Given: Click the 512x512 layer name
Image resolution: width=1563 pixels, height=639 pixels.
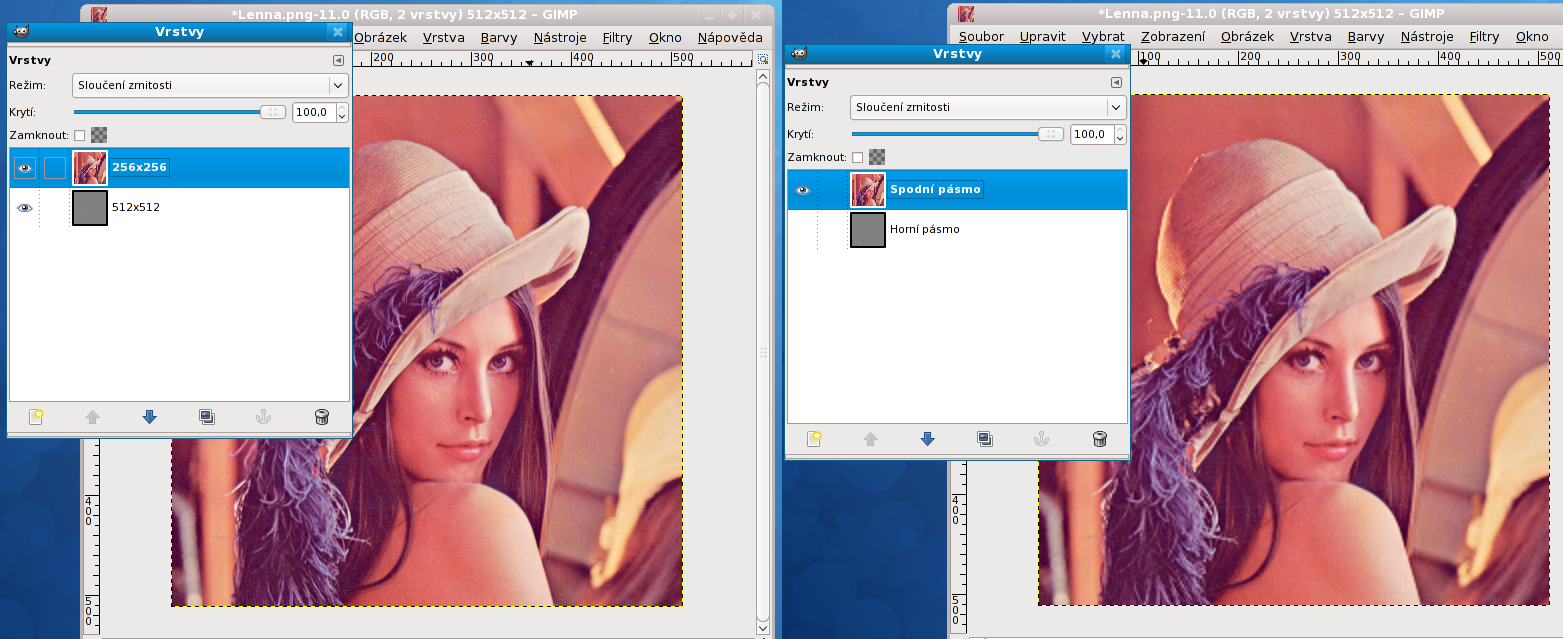Looking at the screenshot, I should (x=136, y=207).
